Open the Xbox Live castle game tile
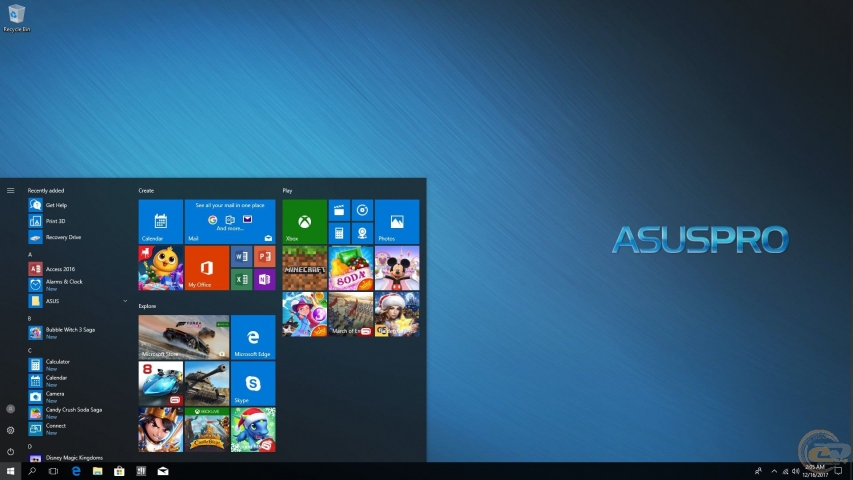Image resolution: width=853 pixels, height=480 pixels. coord(207,429)
